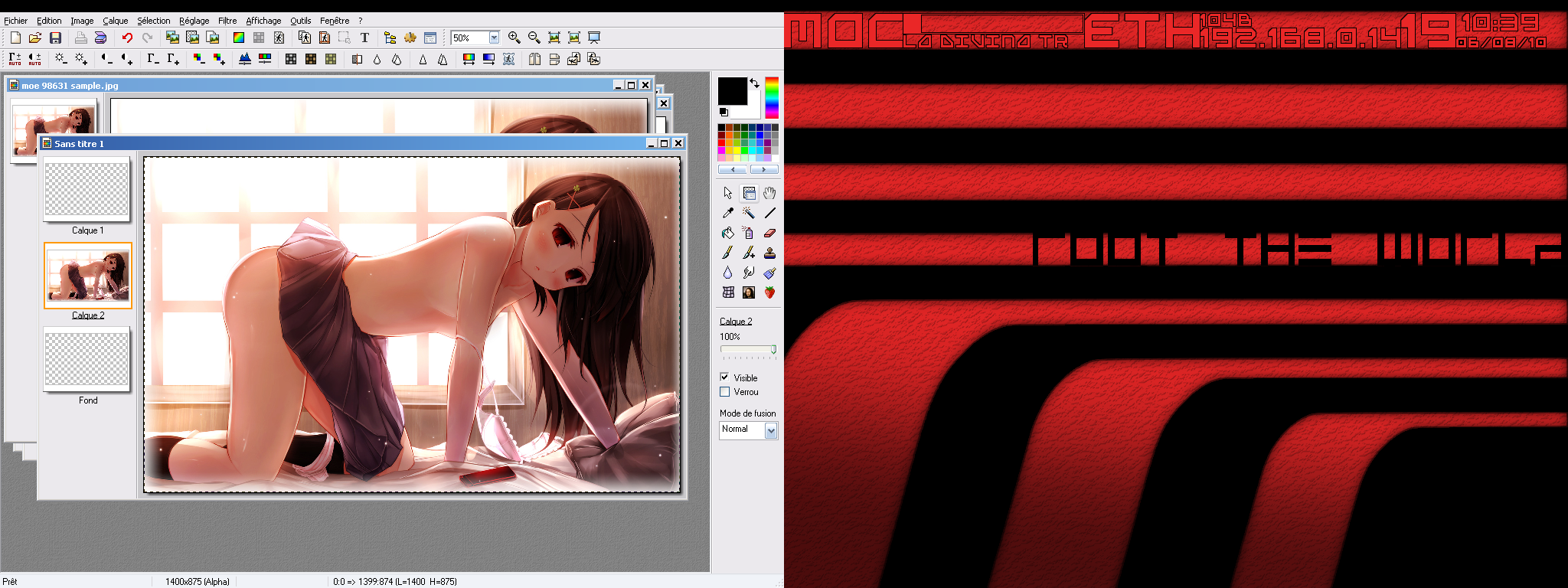The height and width of the screenshot is (588, 1568).
Task: Decrease contrast with half-circle minus icon
Action: [106, 59]
